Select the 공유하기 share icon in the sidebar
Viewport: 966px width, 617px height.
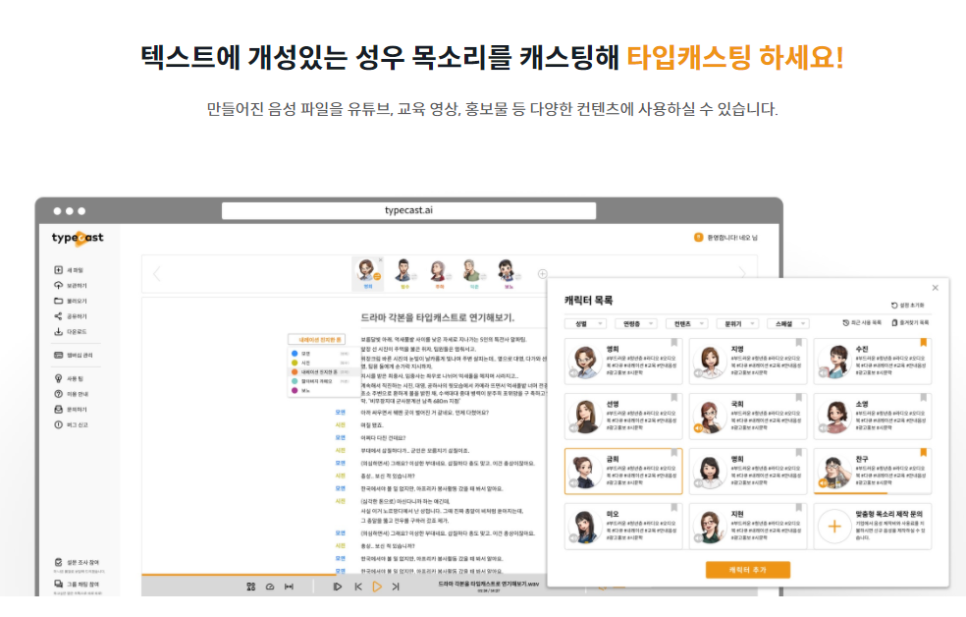pyautogui.click(x=59, y=316)
